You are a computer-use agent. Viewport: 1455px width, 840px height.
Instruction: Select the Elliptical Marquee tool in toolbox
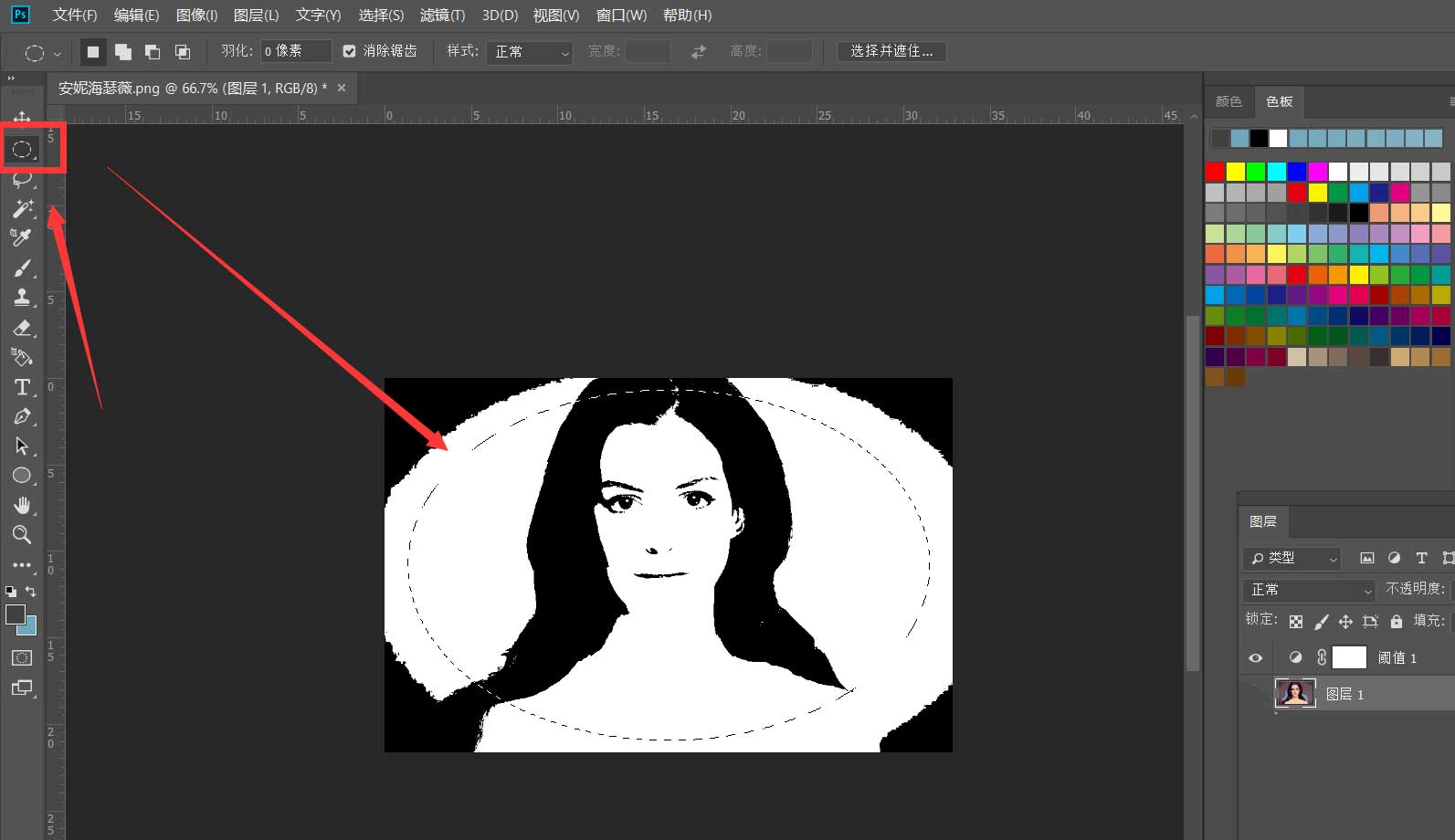[x=22, y=149]
